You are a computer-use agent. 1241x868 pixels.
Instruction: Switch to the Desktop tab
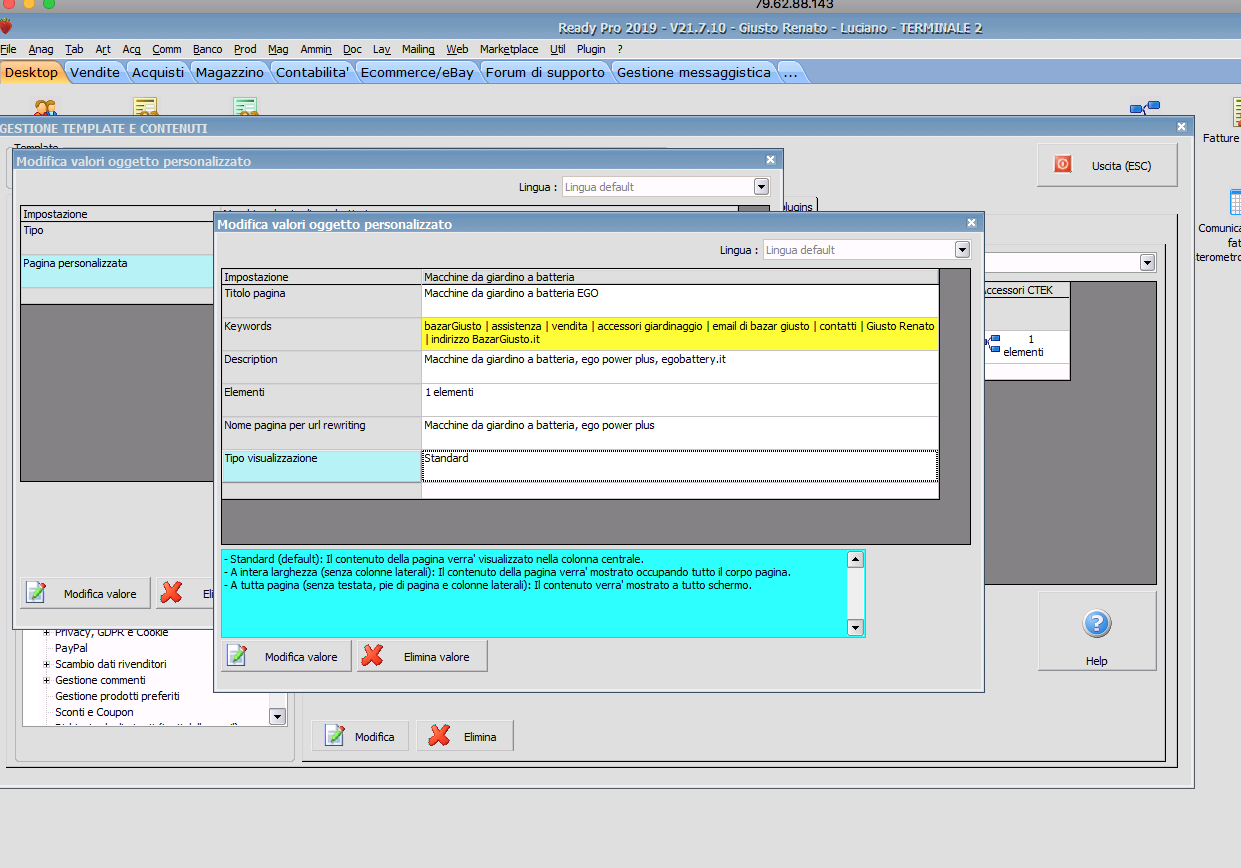(32, 72)
